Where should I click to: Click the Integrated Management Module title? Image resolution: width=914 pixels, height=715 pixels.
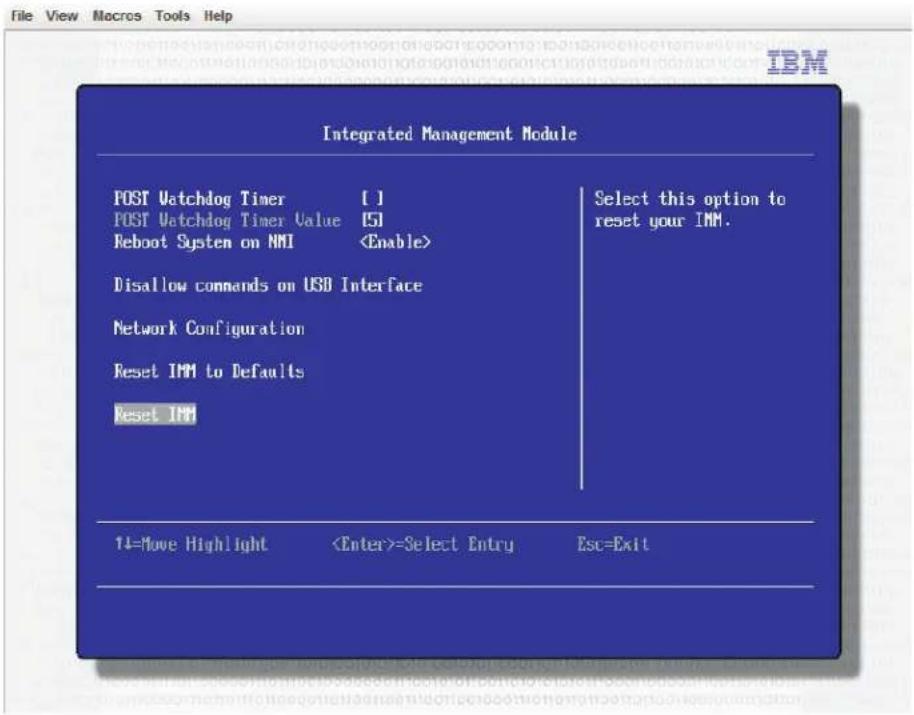(449, 134)
